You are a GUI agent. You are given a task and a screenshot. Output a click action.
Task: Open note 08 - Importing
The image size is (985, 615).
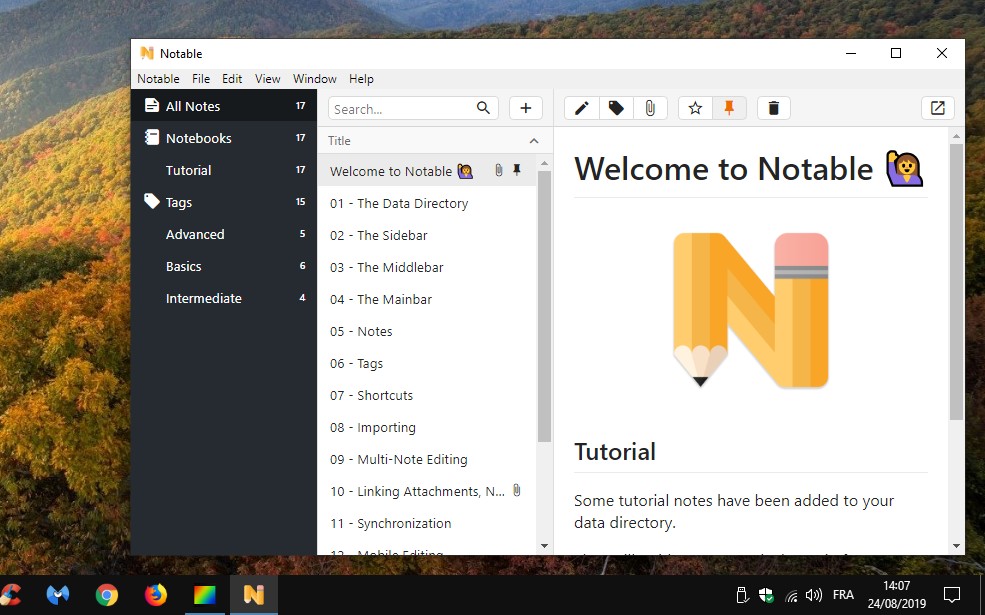pos(427,427)
